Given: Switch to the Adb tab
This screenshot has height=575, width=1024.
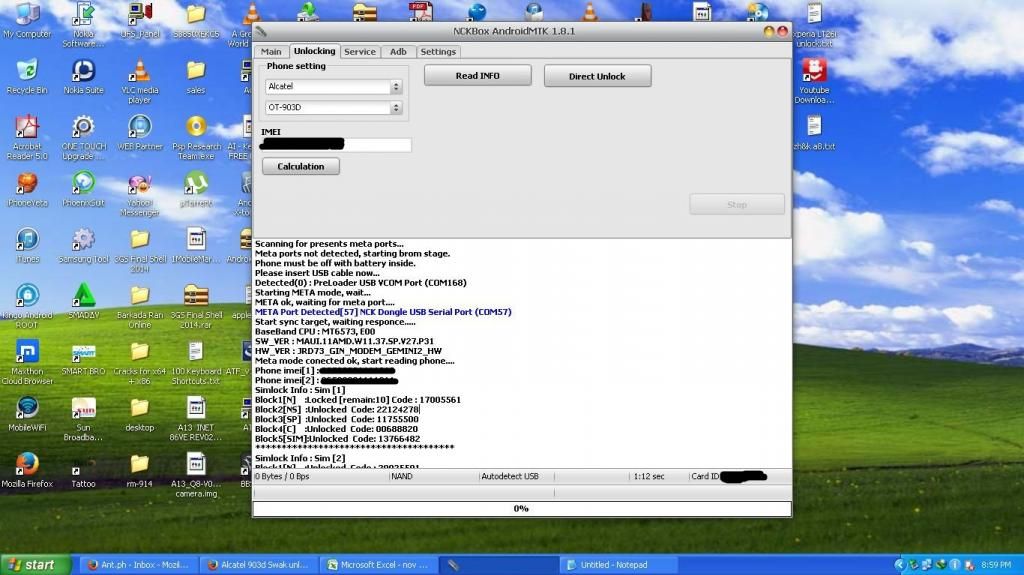Looking at the screenshot, I should [398, 52].
